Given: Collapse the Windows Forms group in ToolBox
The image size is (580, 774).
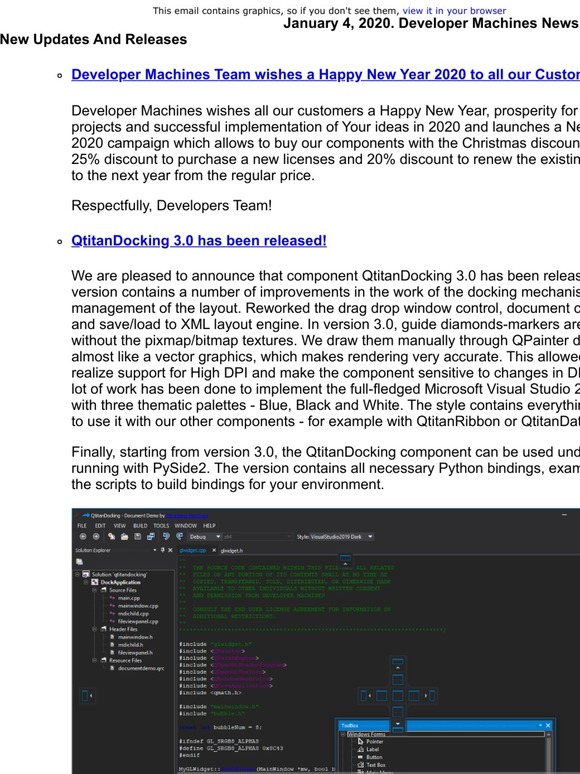Looking at the screenshot, I should (343, 734).
